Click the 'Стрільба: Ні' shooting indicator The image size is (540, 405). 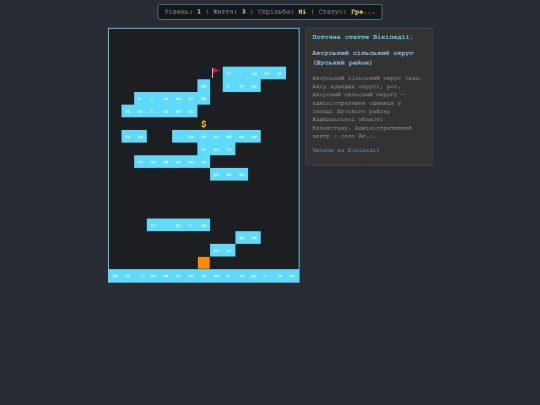click(x=282, y=12)
